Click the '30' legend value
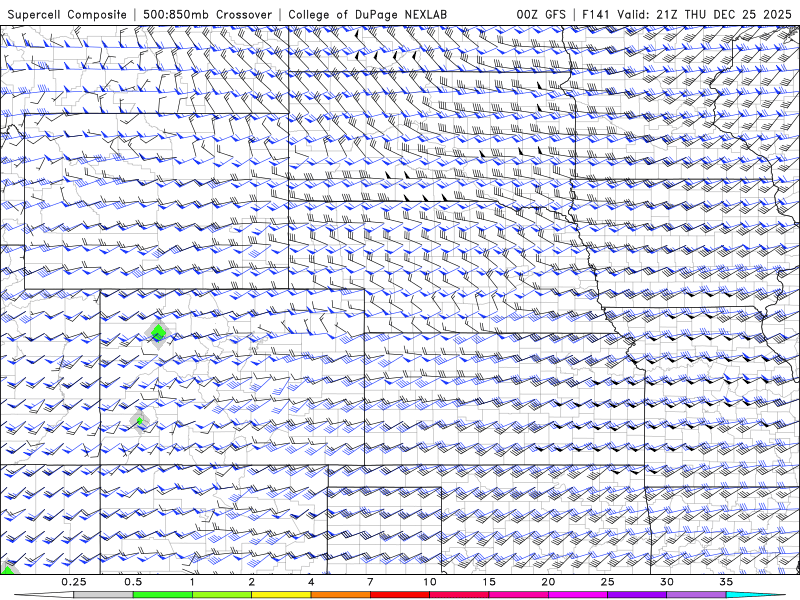 pos(666,582)
